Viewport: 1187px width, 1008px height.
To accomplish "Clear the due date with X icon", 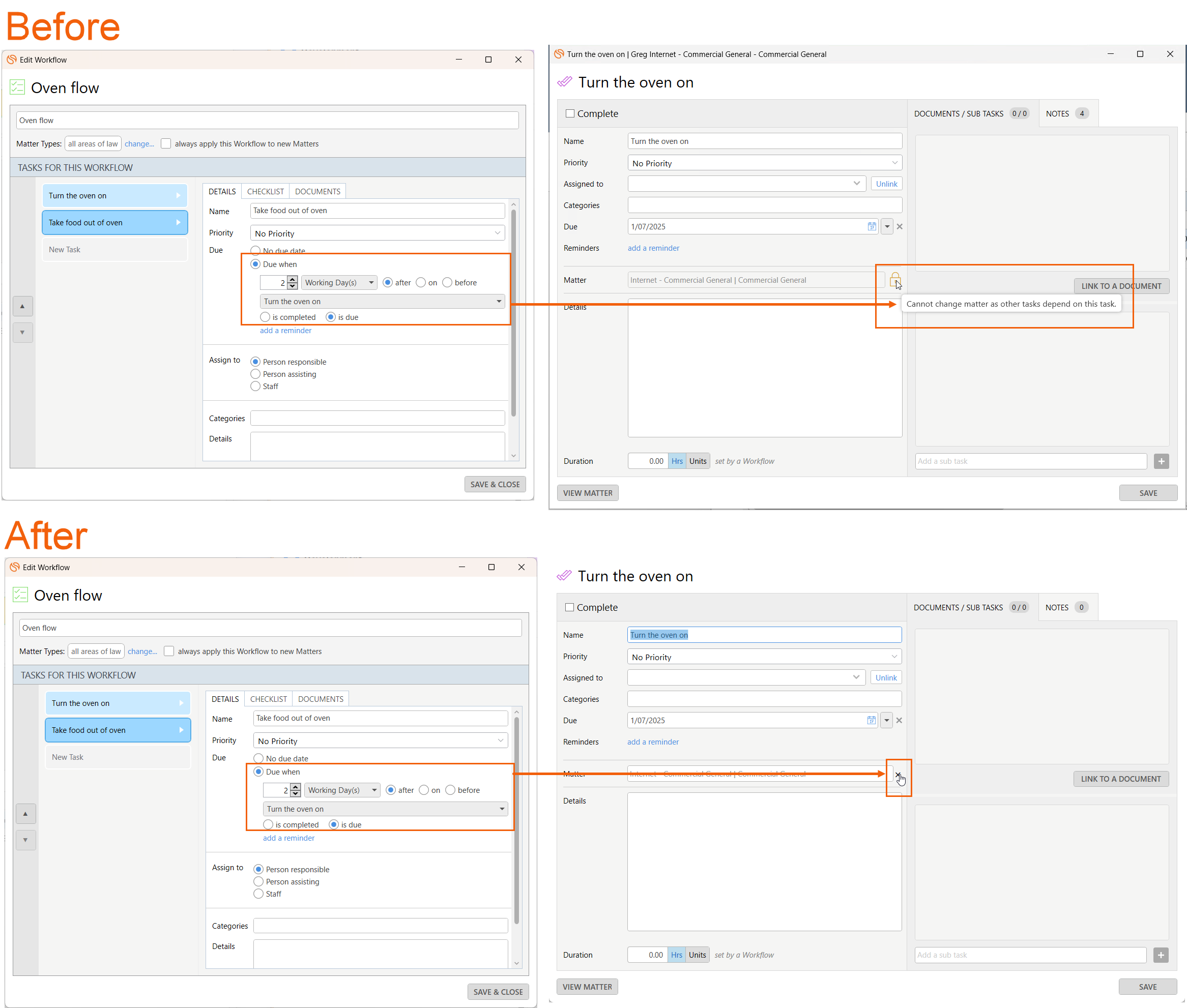I will pyautogui.click(x=900, y=226).
